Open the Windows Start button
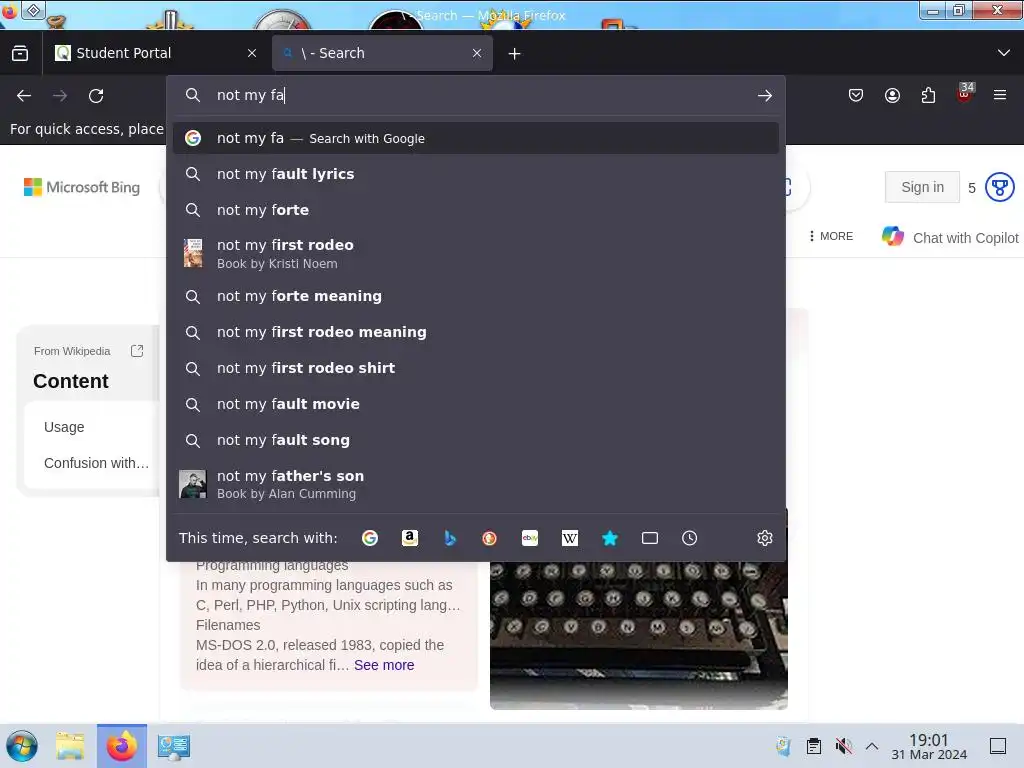Image resolution: width=1024 pixels, height=768 pixels. click(22, 746)
